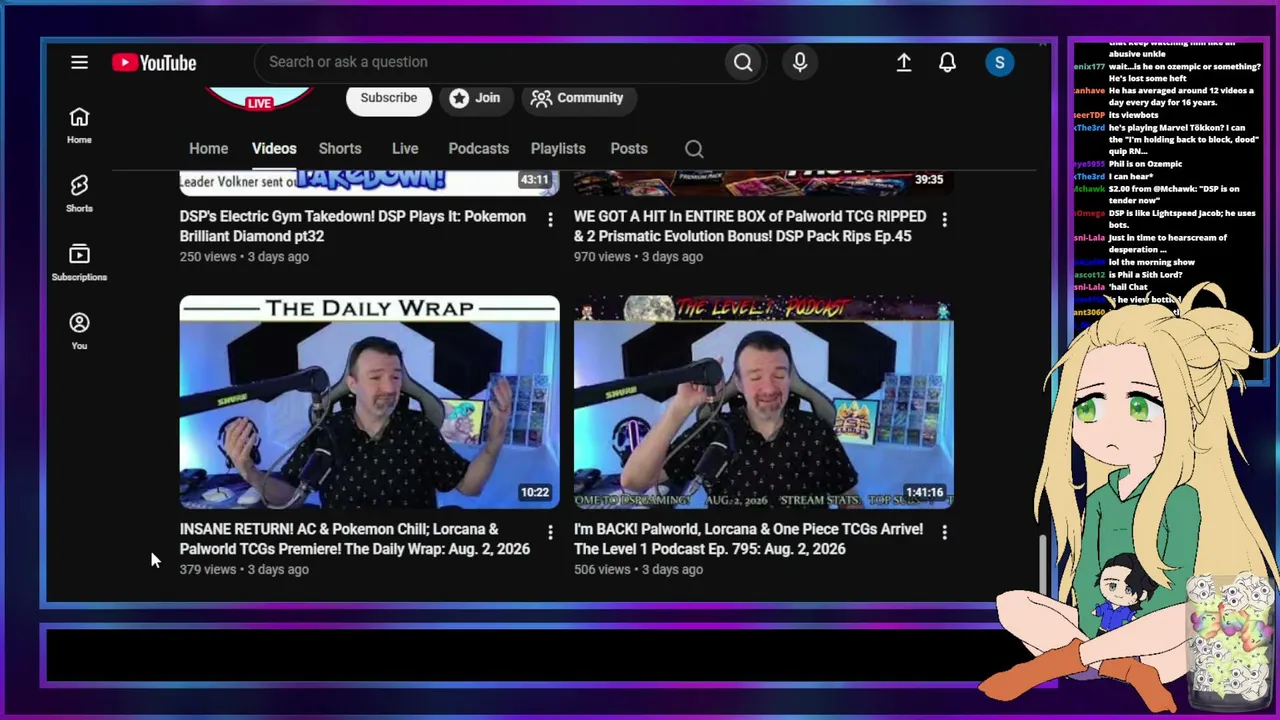Open title "WE GOT A HIT In ENTIRE BOX" link
The height and width of the screenshot is (720, 1280).
tap(750, 226)
